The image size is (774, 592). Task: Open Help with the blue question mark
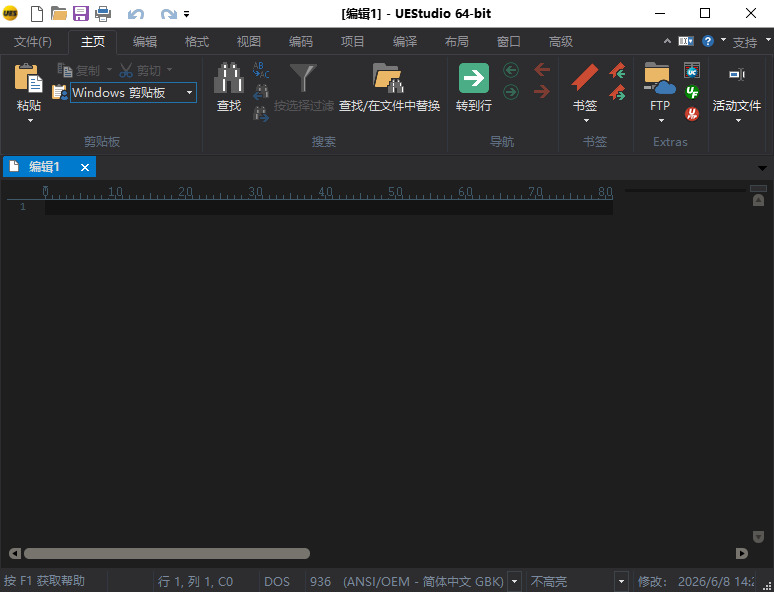click(x=708, y=41)
